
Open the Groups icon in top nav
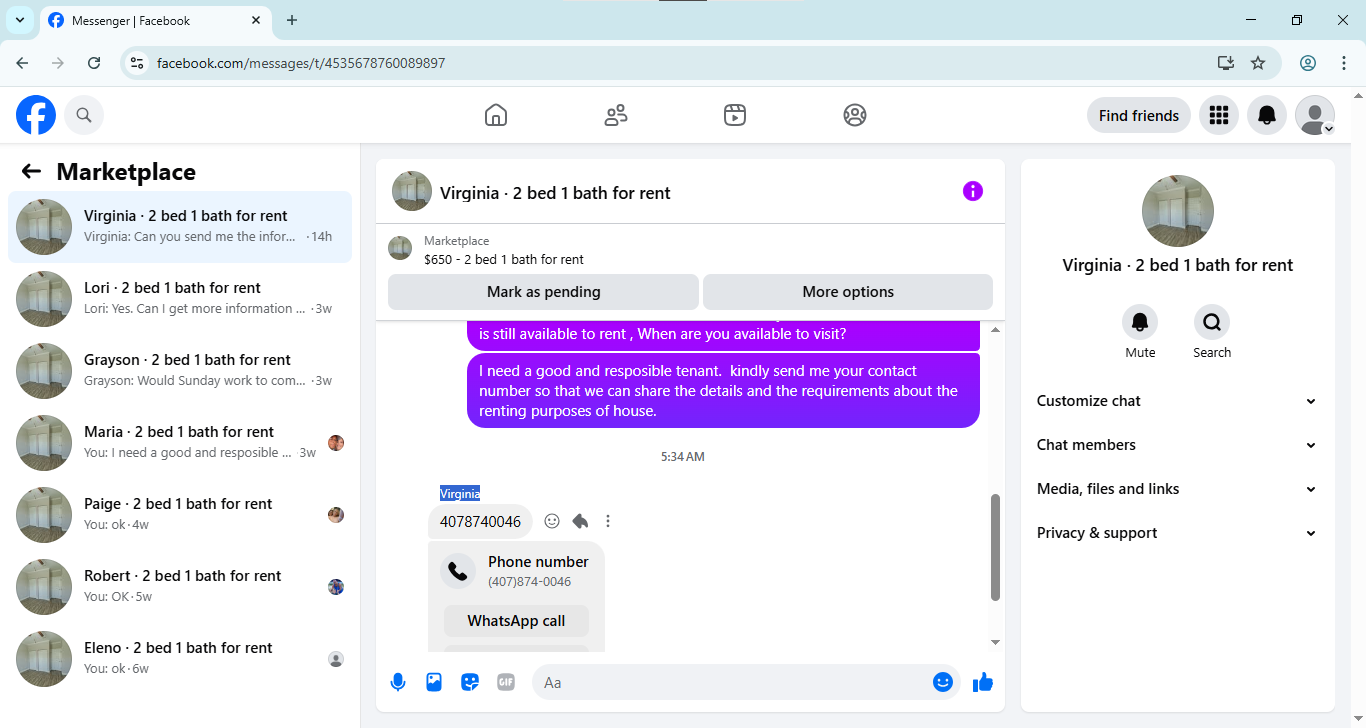(x=855, y=115)
